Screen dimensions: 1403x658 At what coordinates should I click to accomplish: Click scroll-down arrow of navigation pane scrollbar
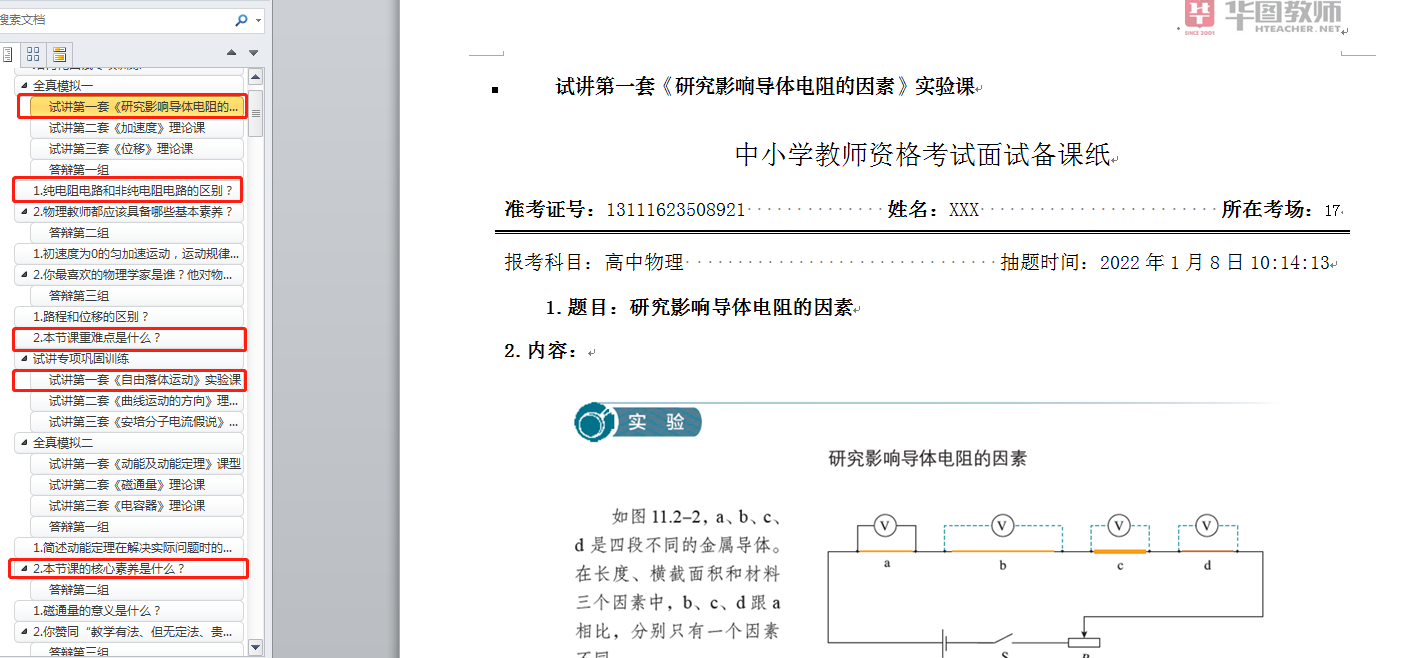[x=256, y=648]
